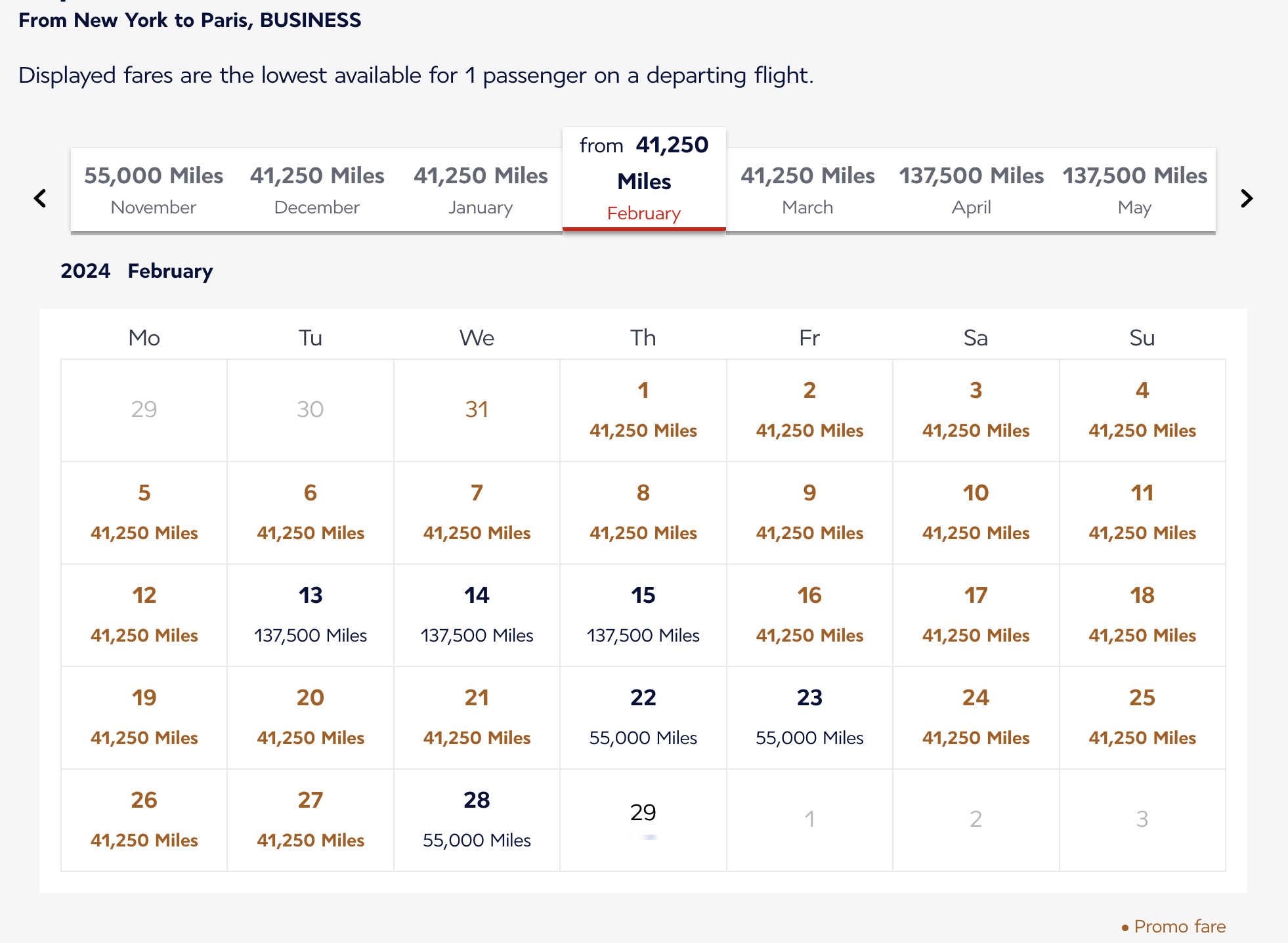Viewport: 1288px width, 943px height.
Task: Select Friday February 23 fare
Action: pos(809,718)
